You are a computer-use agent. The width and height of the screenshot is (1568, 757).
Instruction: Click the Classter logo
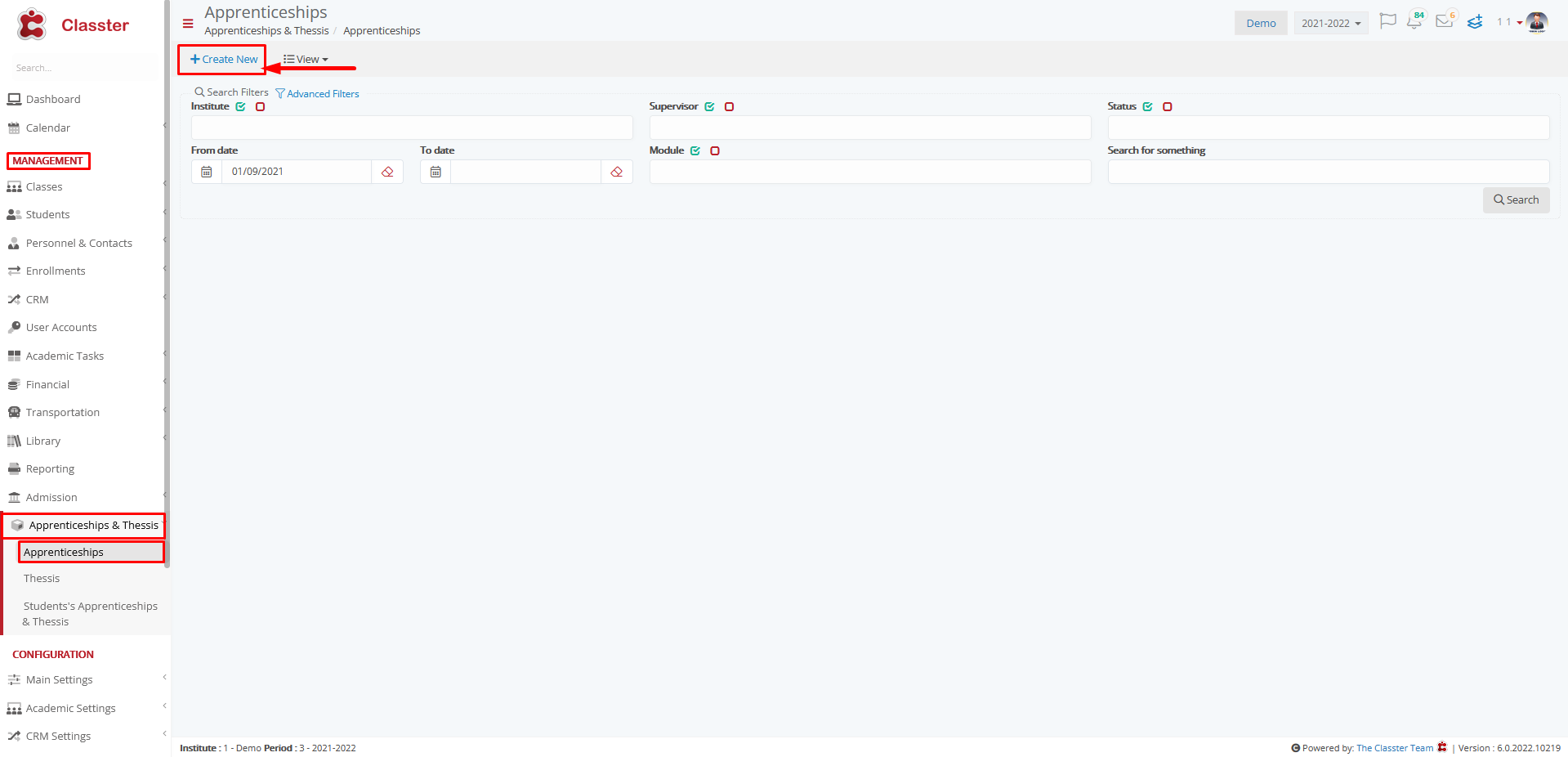72,25
